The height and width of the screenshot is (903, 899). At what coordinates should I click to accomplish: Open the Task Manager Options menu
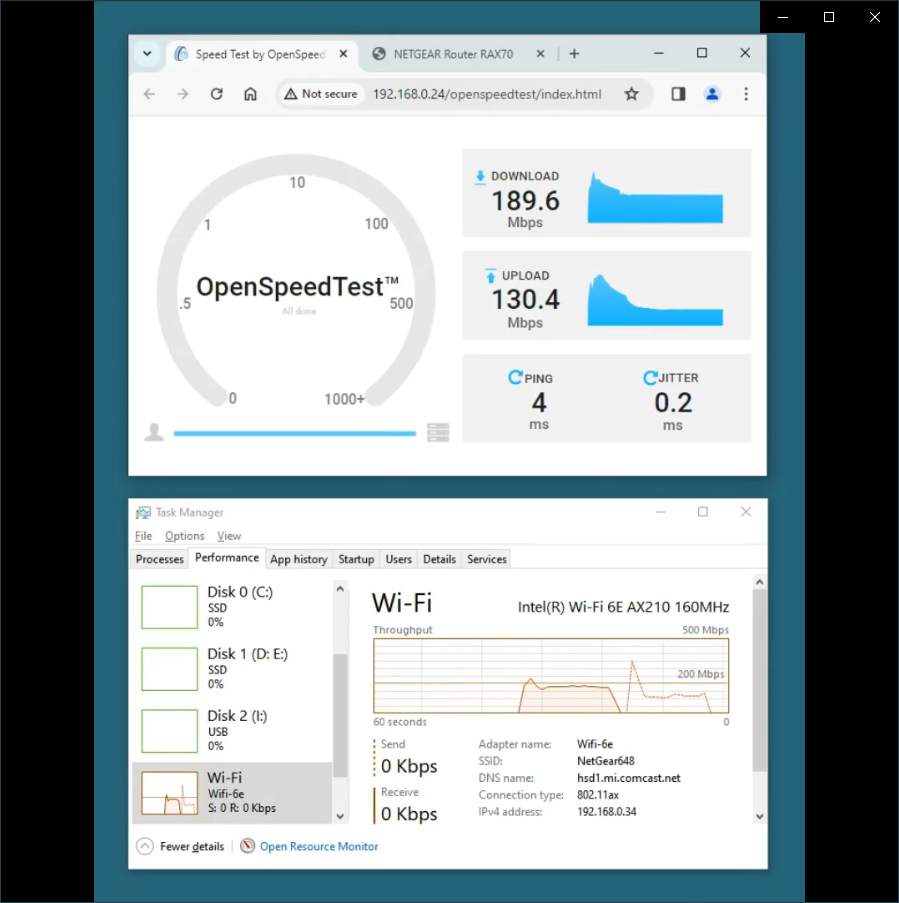pyautogui.click(x=185, y=536)
